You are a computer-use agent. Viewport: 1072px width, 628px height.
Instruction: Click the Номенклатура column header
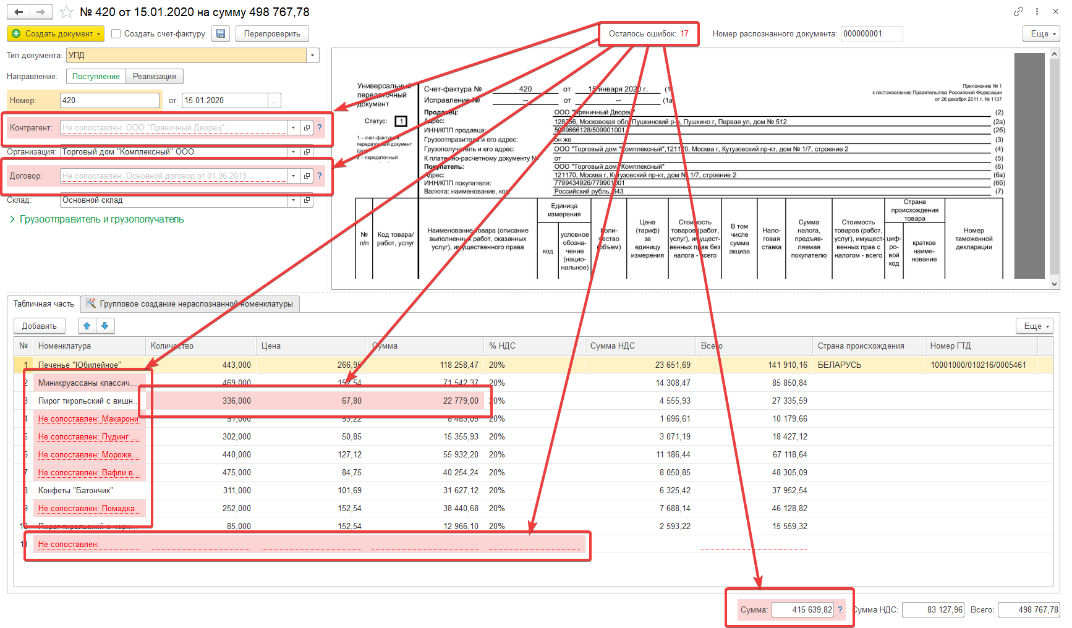pos(89,346)
